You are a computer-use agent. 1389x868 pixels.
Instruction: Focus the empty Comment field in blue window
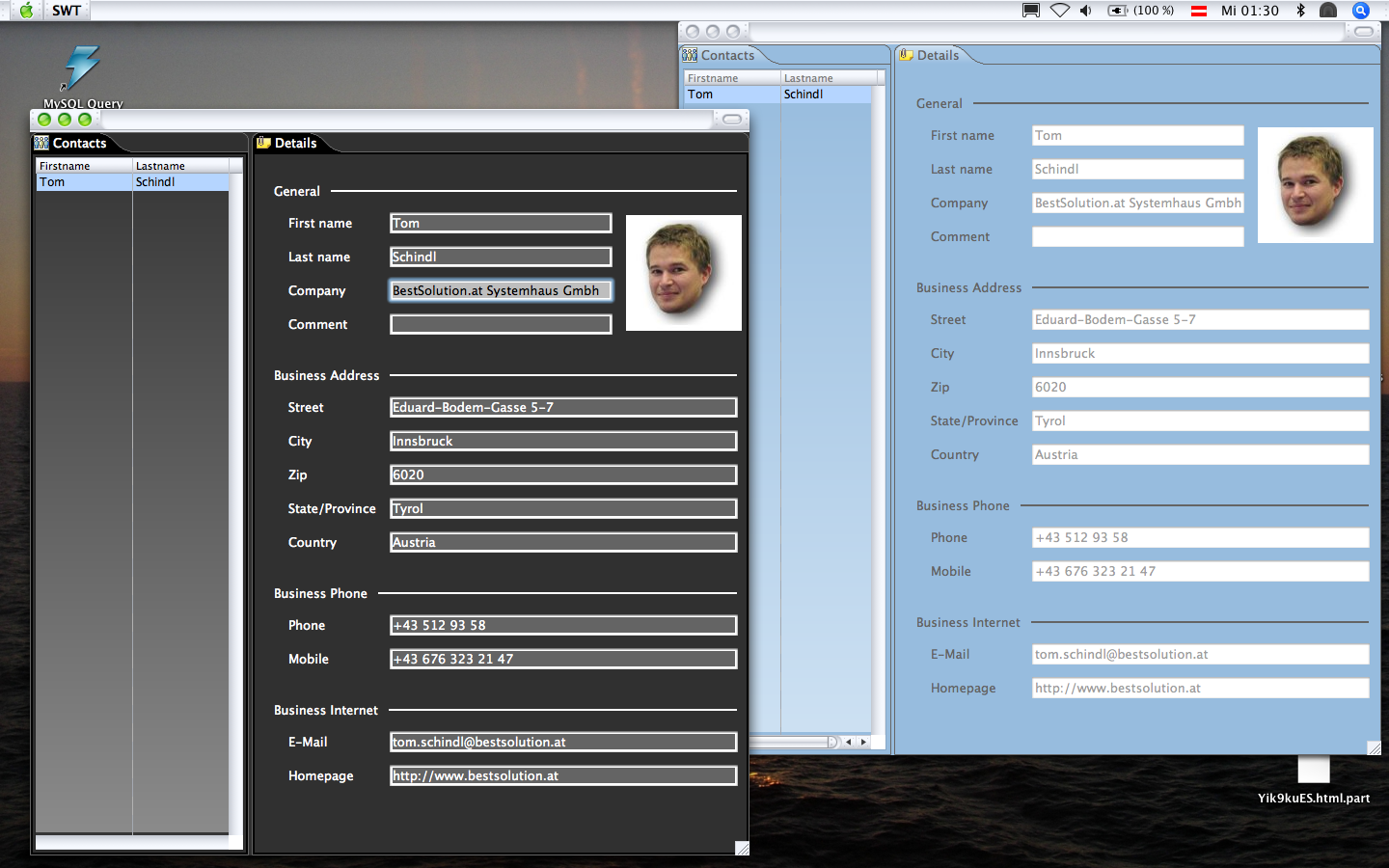(1138, 237)
